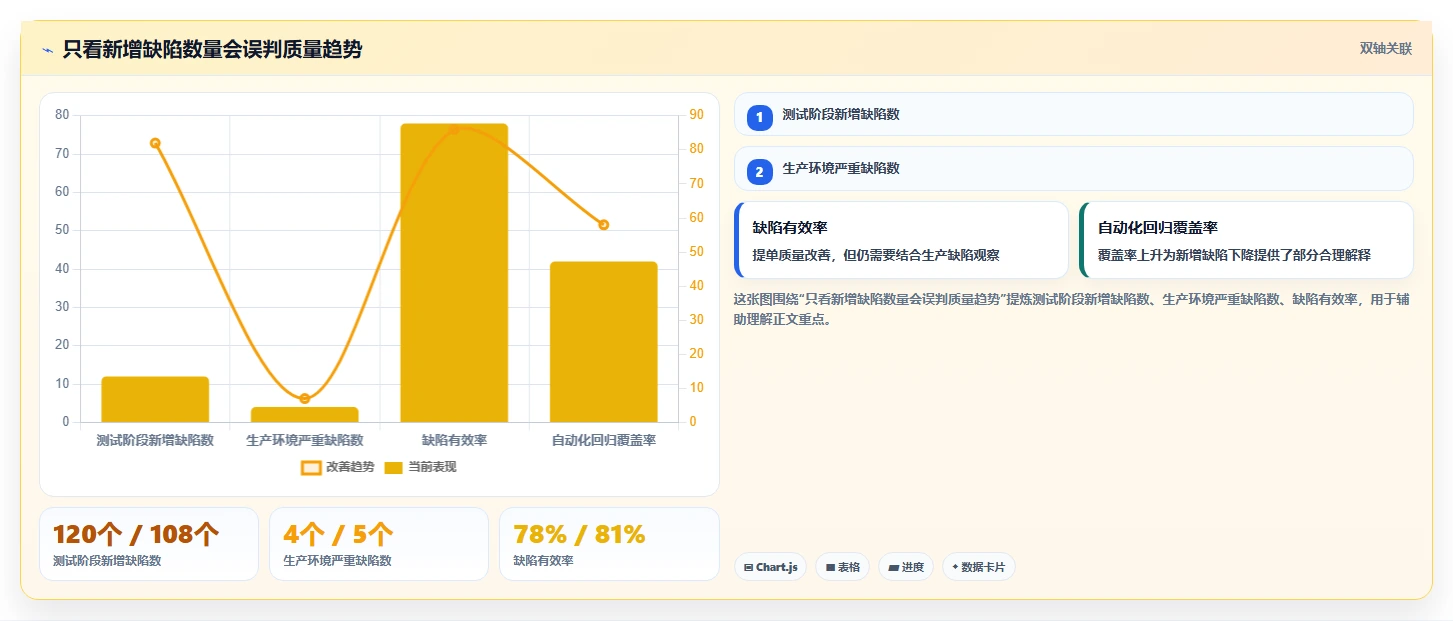The width and height of the screenshot is (1453, 621).
Task: Click the title 只看新增缺陷数量会误判质量趋势
Action: [212, 49]
